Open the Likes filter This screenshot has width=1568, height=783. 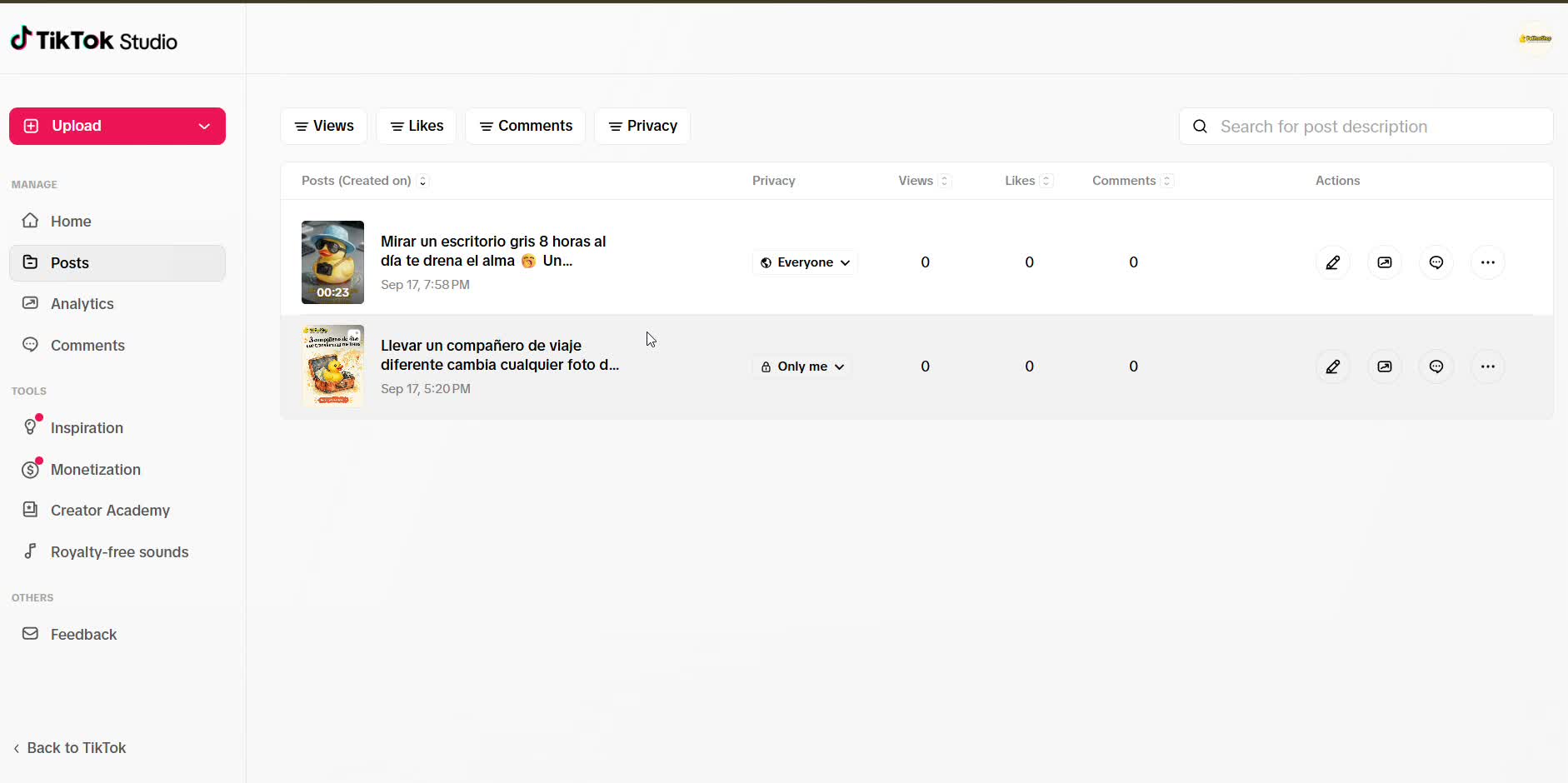click(417, 126)
